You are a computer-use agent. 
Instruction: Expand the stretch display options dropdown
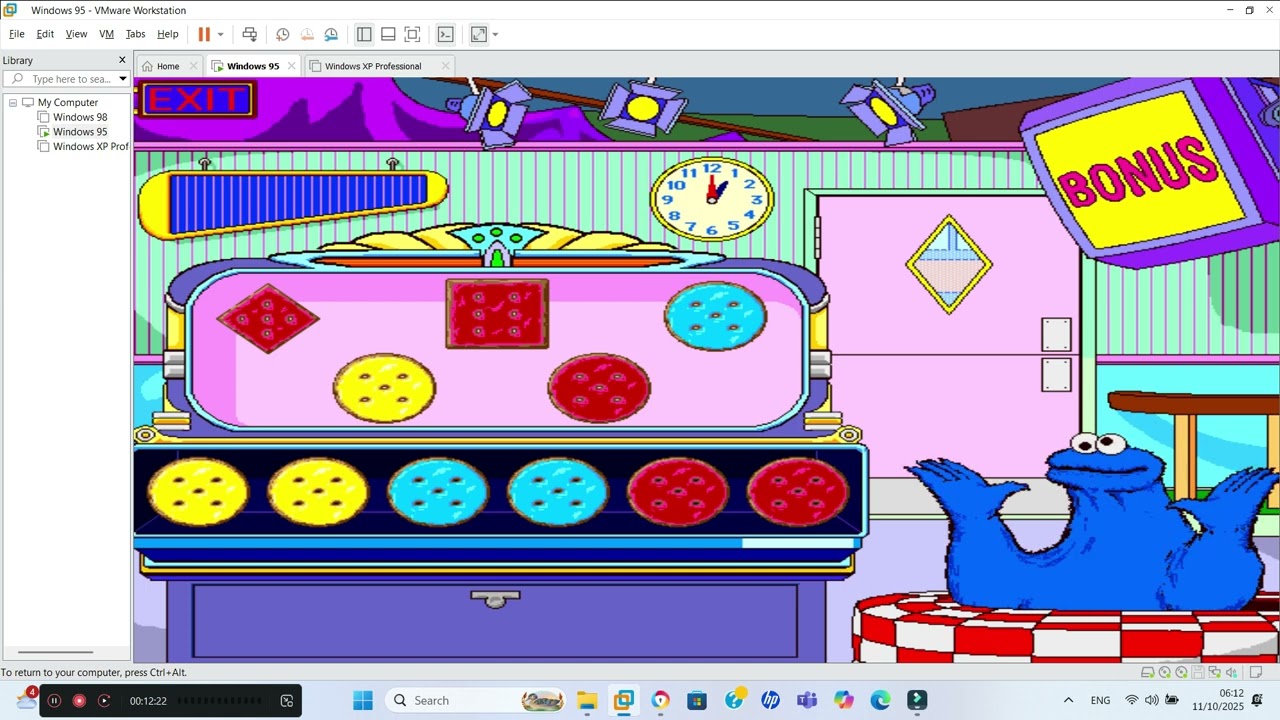click(495, 34)
